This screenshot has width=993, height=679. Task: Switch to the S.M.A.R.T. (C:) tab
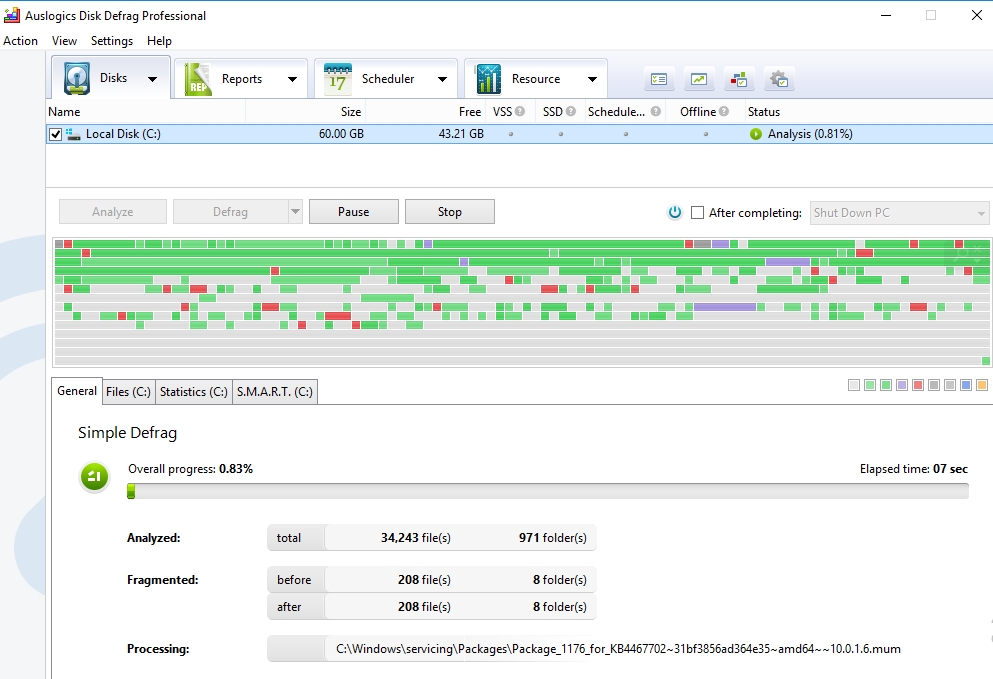275,392
